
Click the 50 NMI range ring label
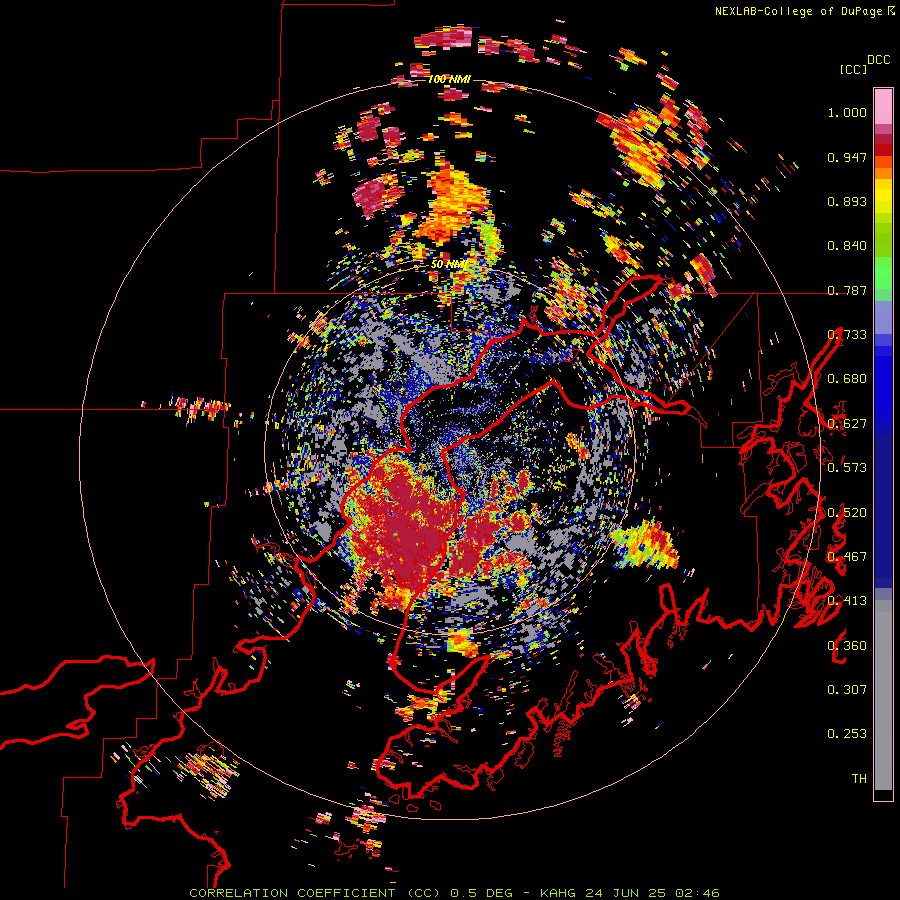pos(448,264)
